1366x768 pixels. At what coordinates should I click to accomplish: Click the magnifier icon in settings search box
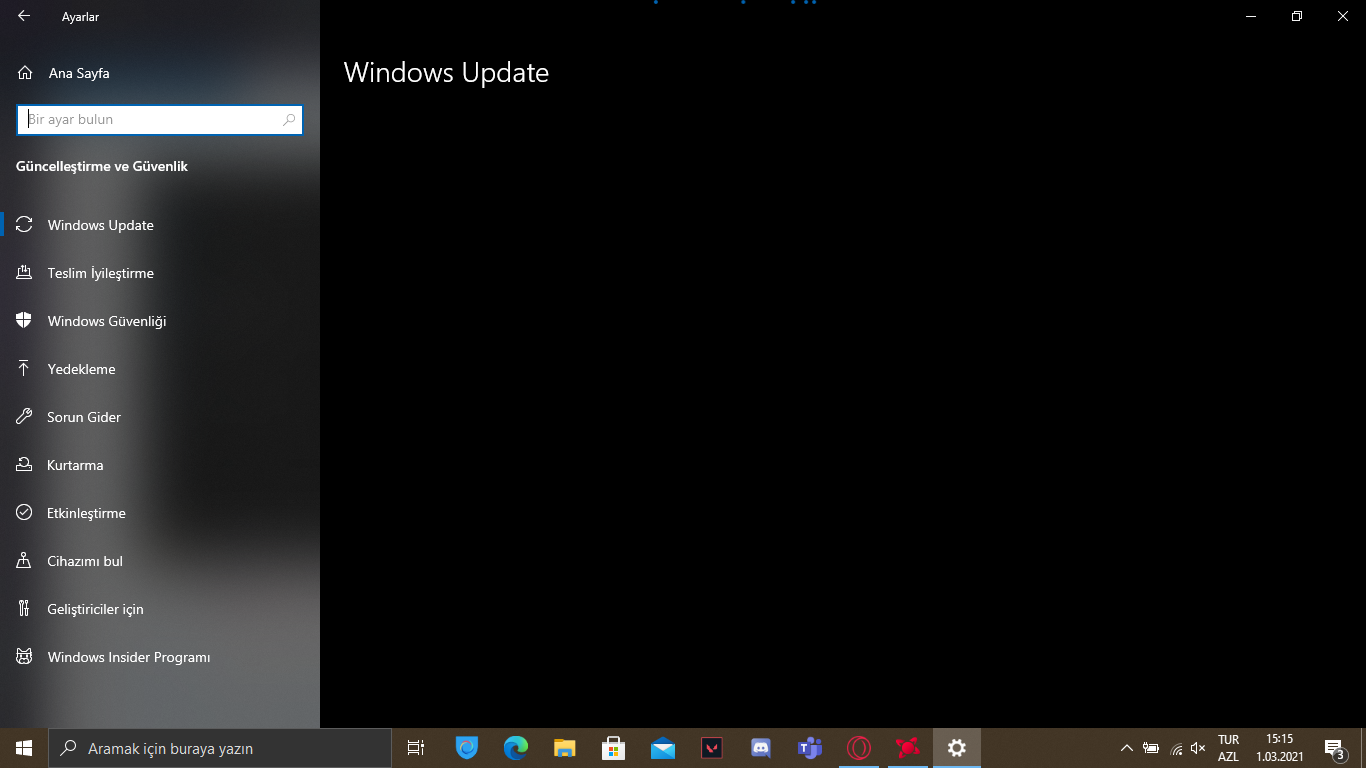289,119
